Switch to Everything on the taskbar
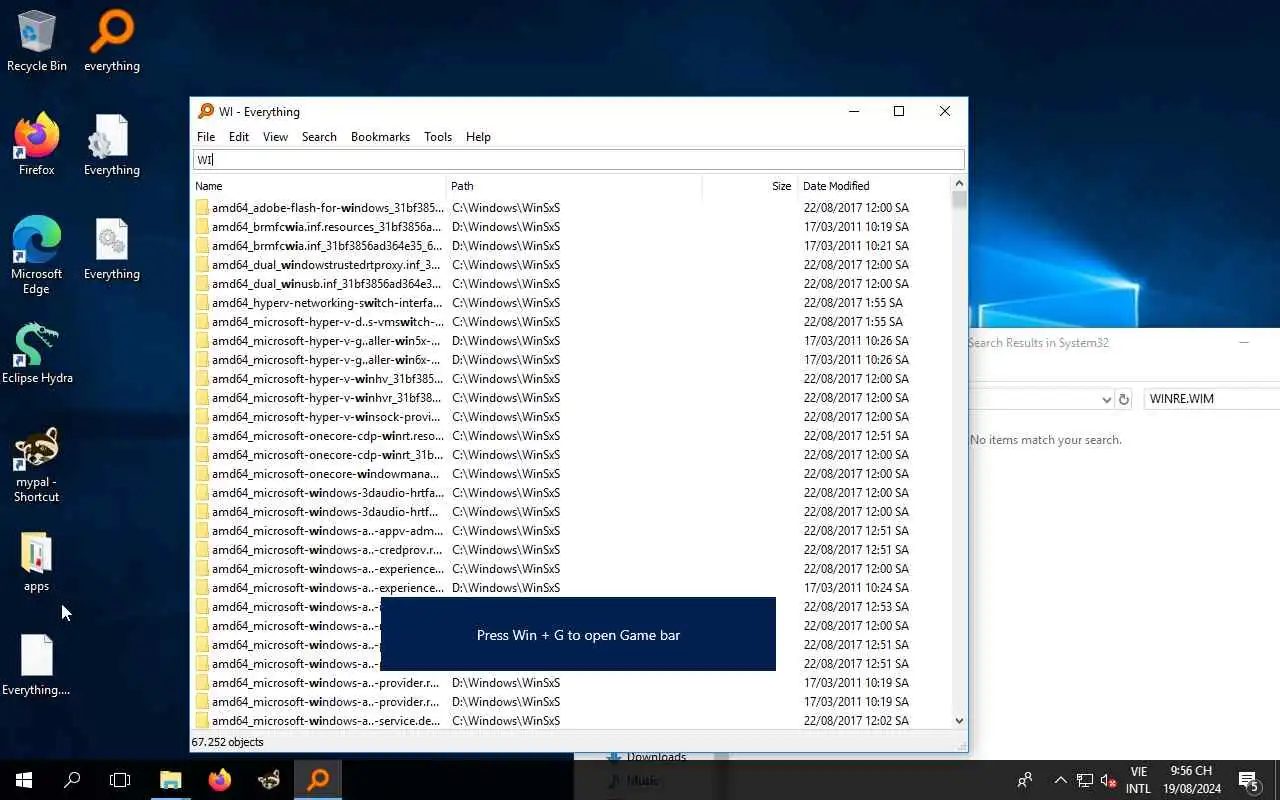The height and width of the screenshot is (800, 1280). [318, 780]
